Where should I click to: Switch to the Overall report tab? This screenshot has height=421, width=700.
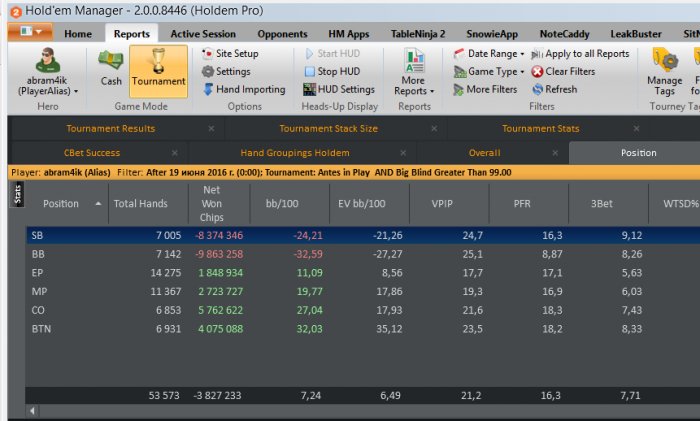pos(484,153)
